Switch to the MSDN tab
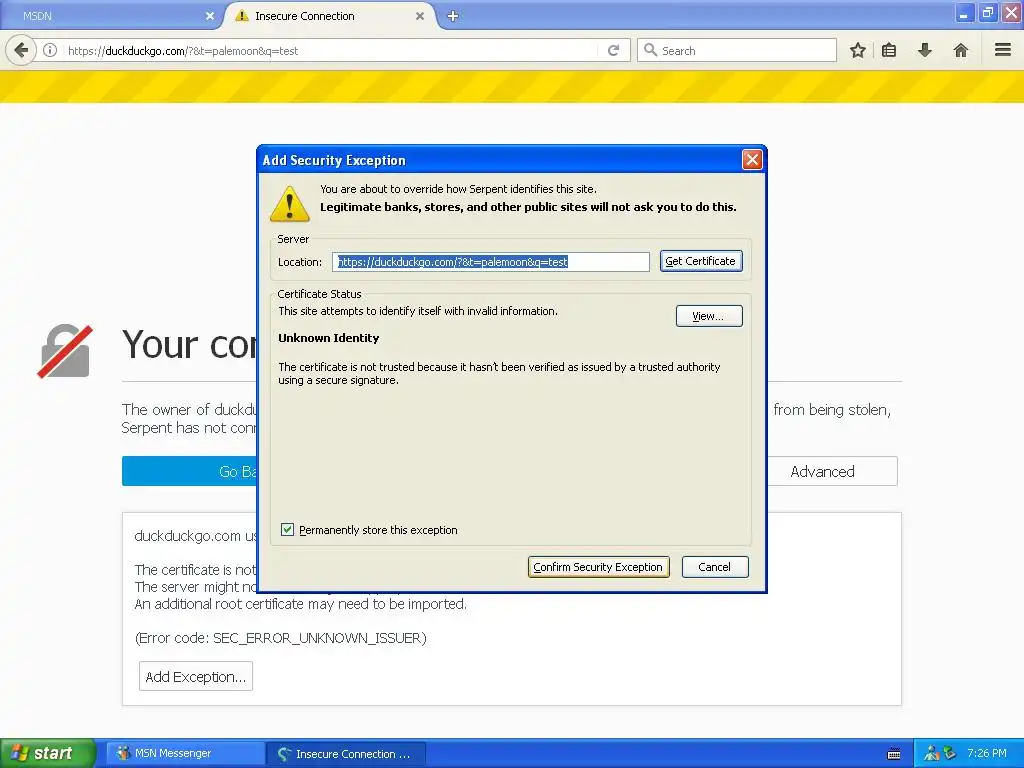1024x768 pixels. 111,16
